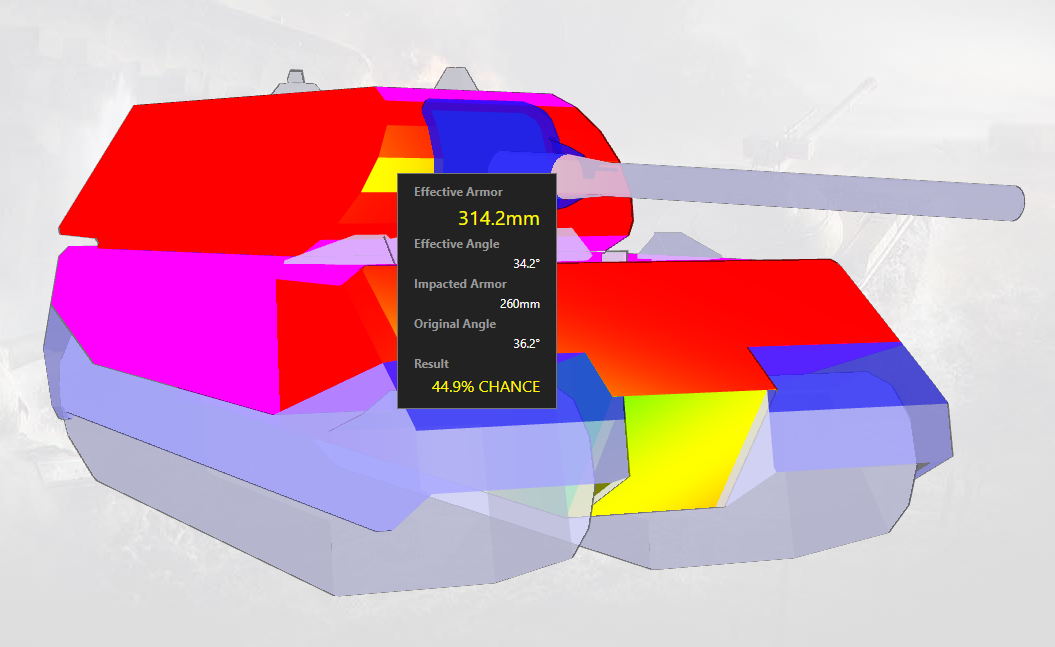
Task: Click the yellow-green lower front hull plate
Action: 680,451
